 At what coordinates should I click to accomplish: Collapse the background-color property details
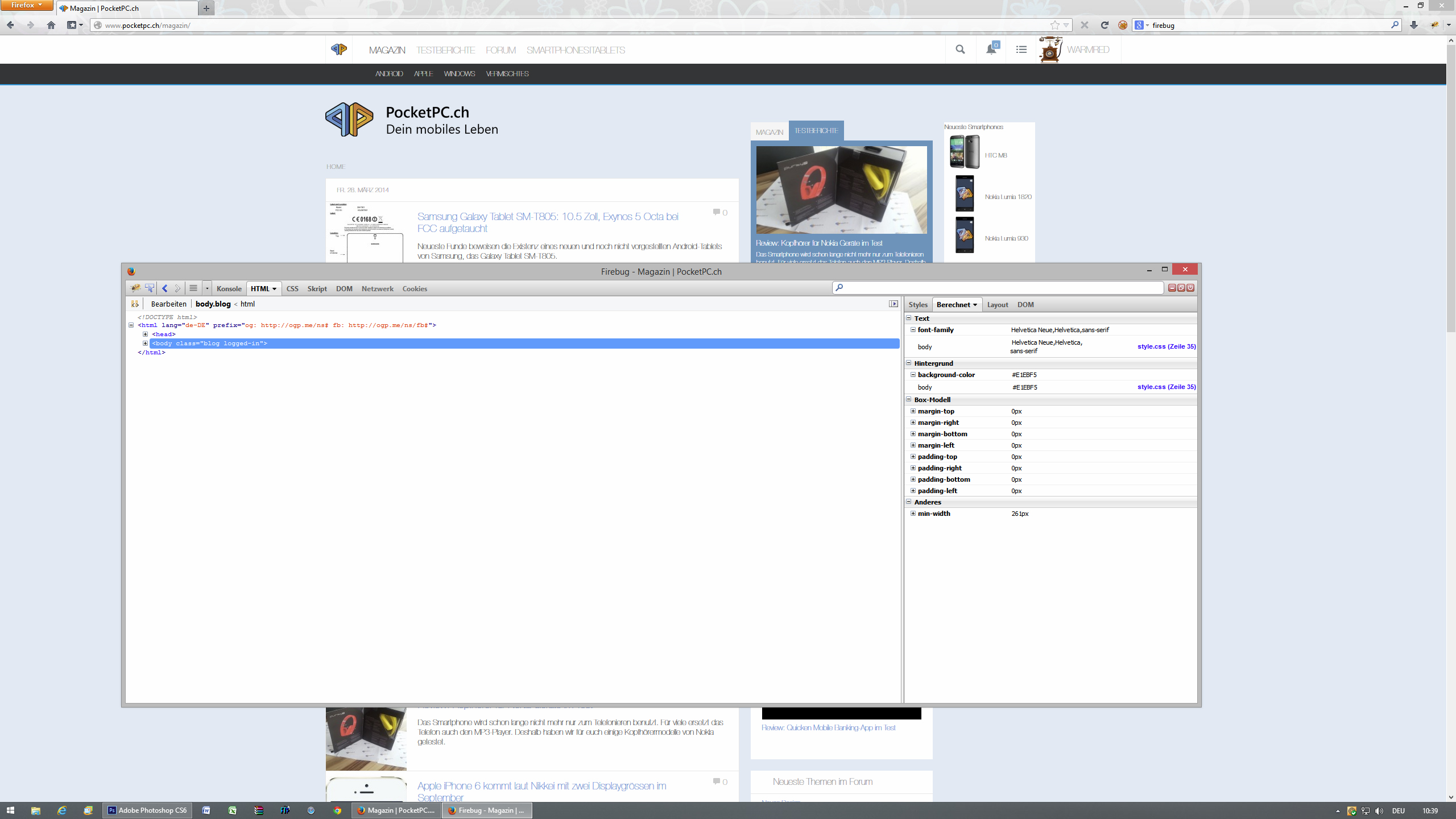tap(913, 375)
